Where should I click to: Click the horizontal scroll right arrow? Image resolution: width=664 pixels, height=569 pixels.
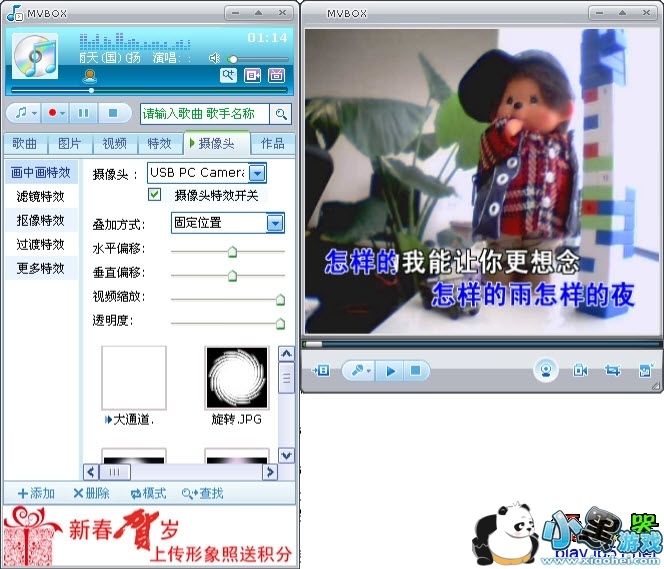[270, 472]
